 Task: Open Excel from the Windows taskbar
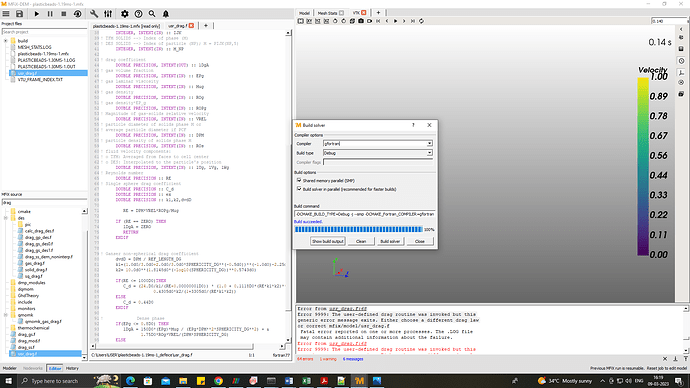coord(306,381)
